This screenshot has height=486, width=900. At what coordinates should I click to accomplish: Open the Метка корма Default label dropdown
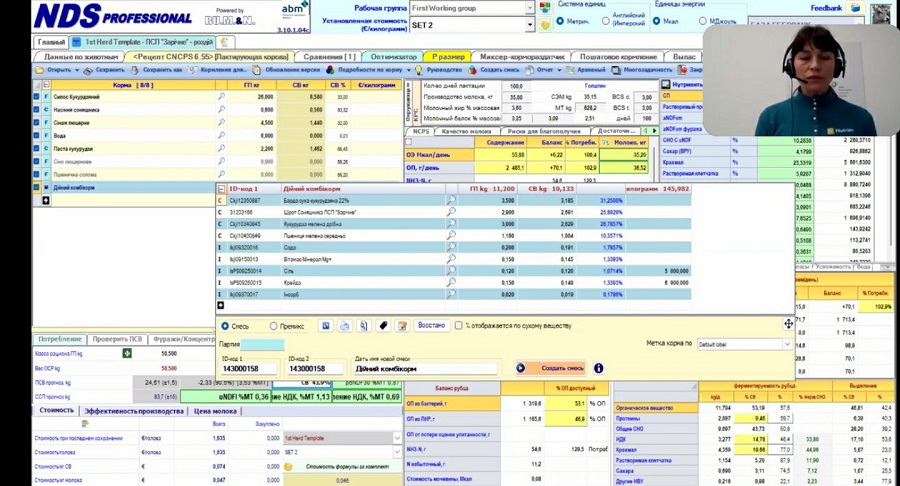coord(787,344)
